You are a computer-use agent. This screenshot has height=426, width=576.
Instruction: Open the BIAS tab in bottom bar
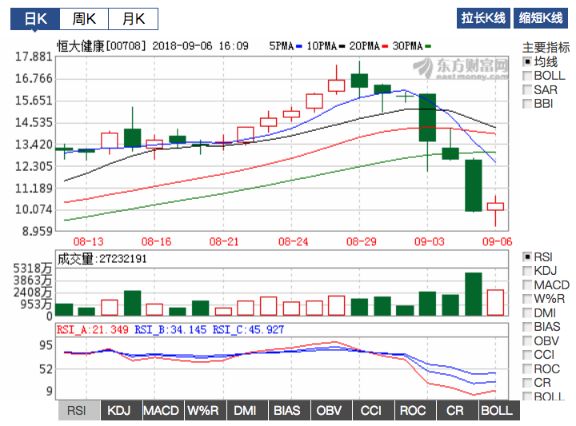pos(289,410)
